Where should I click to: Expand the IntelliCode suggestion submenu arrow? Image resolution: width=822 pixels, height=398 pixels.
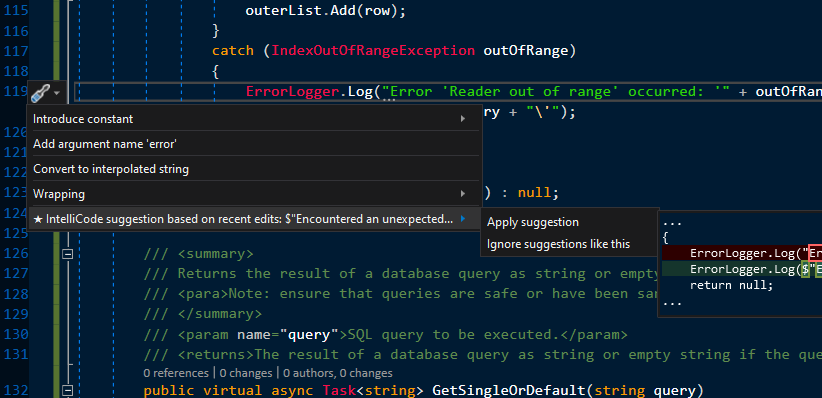[x=462, y=219]
